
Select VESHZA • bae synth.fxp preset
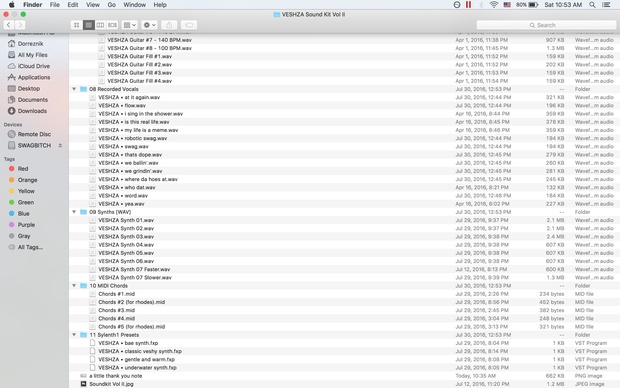pyautogui.click(x=128, y=343)
